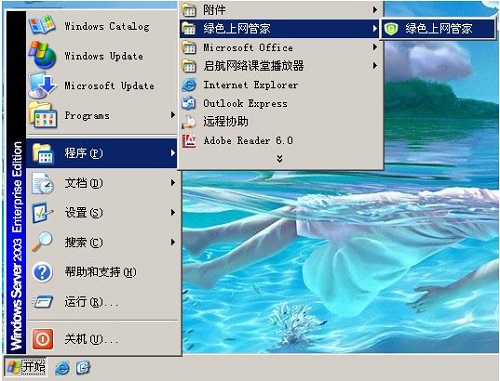Expand the 绿色上网管家 folder arrow
This screenshot has width=500, height=381.
pyautogui.click(x=375, y=28)
